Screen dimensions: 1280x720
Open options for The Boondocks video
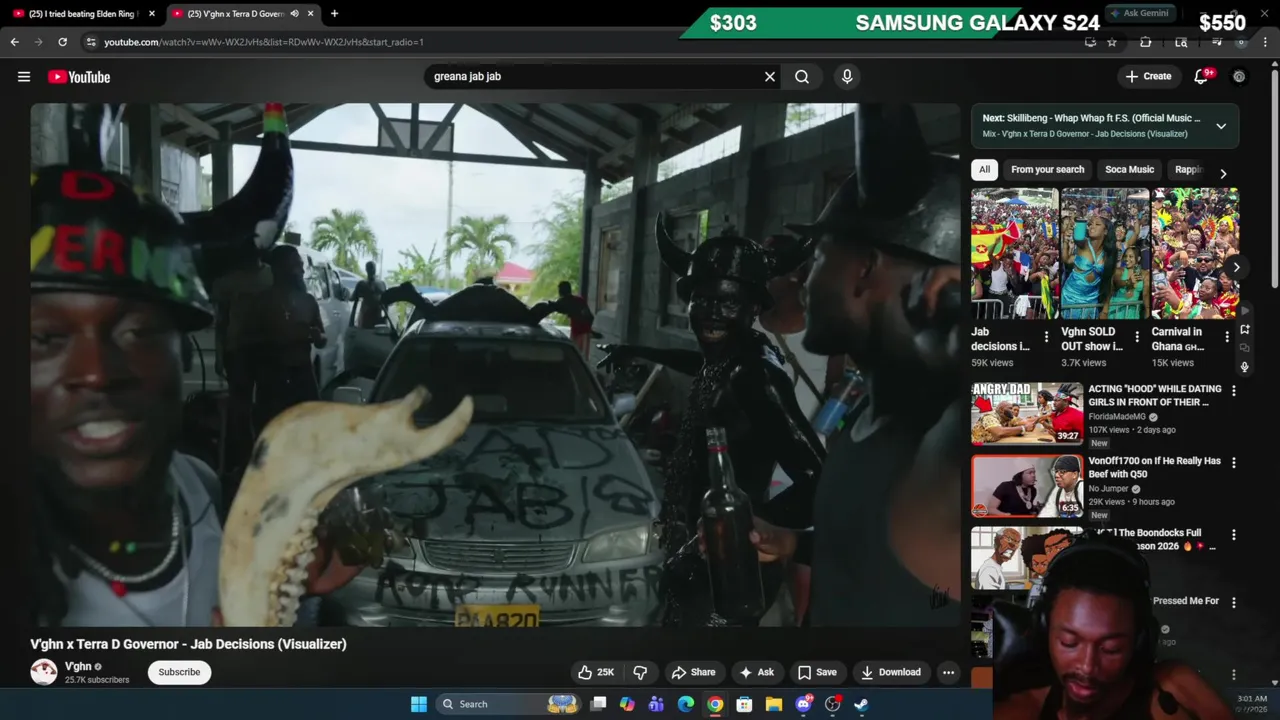coord(1233,535)
